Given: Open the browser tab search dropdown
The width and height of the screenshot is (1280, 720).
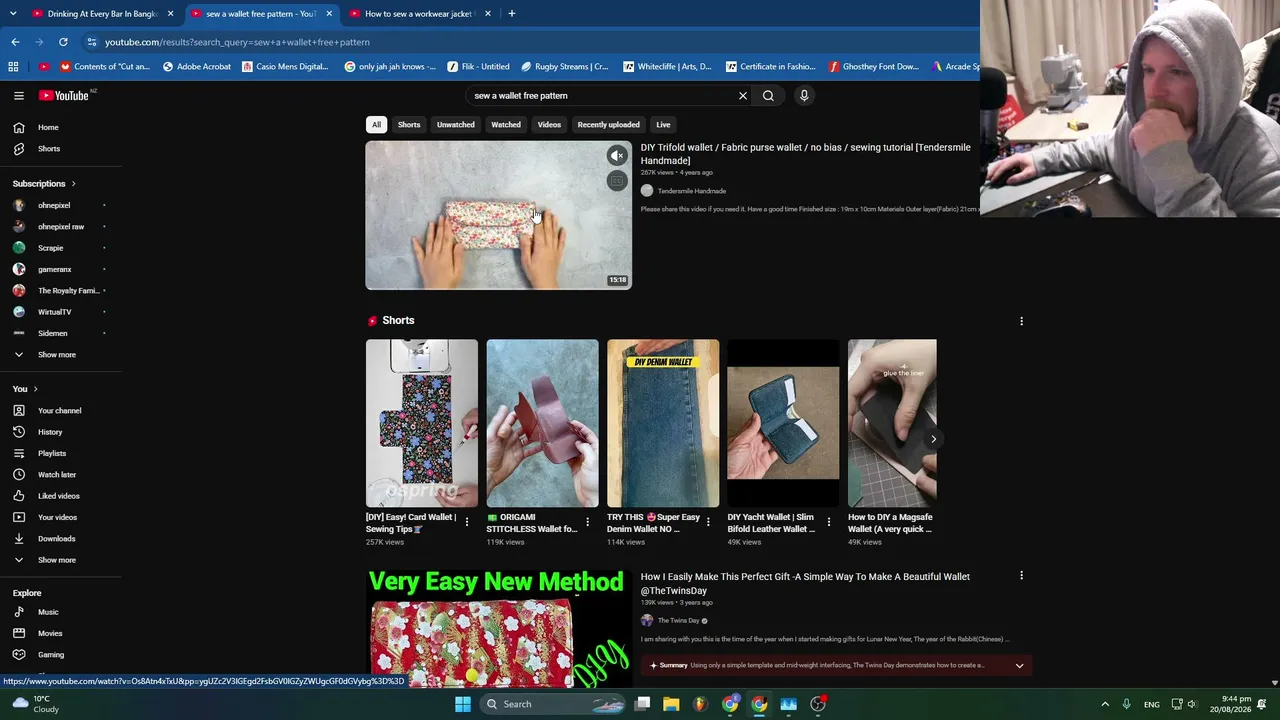Looking at the screenshot, I should pos(13,14).
